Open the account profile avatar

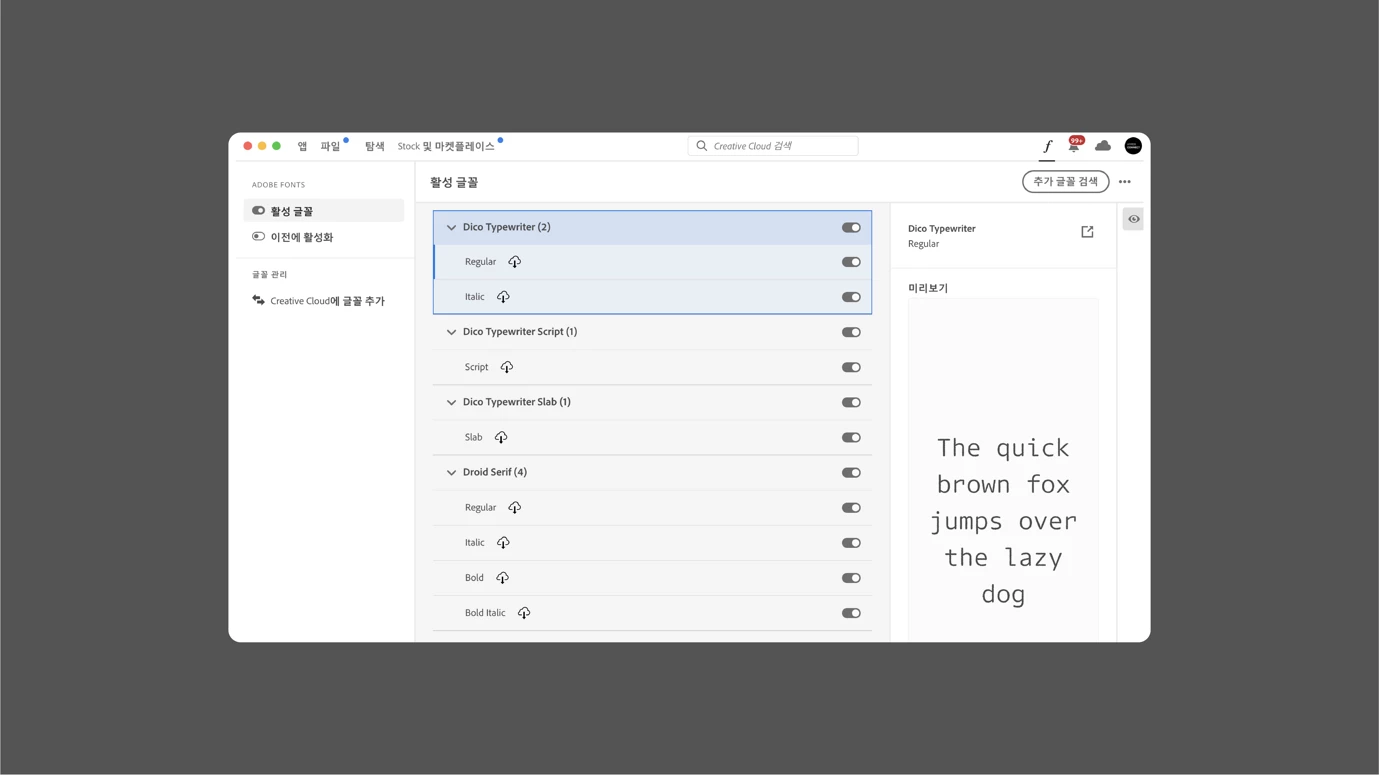(1133, 146)
